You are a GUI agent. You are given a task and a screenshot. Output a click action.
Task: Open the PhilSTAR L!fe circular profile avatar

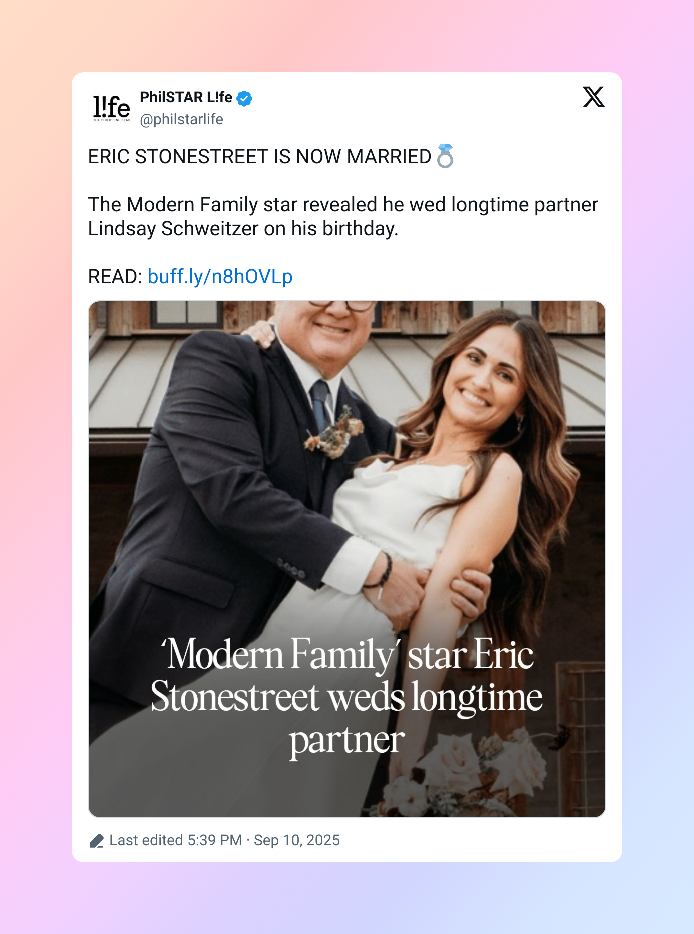pyautogui.click(x=112, y=108)
